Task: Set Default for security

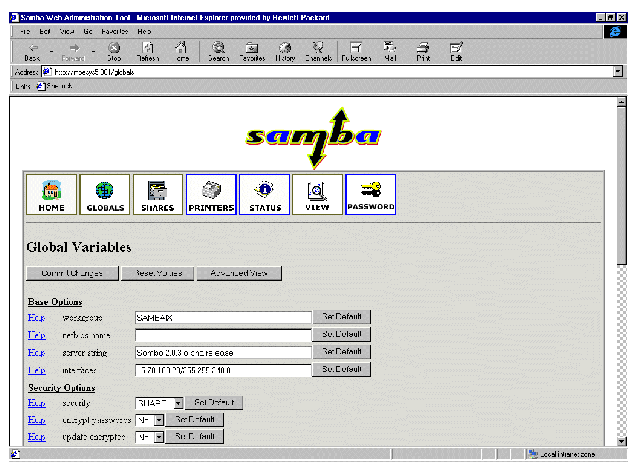Action: [214, 402]
